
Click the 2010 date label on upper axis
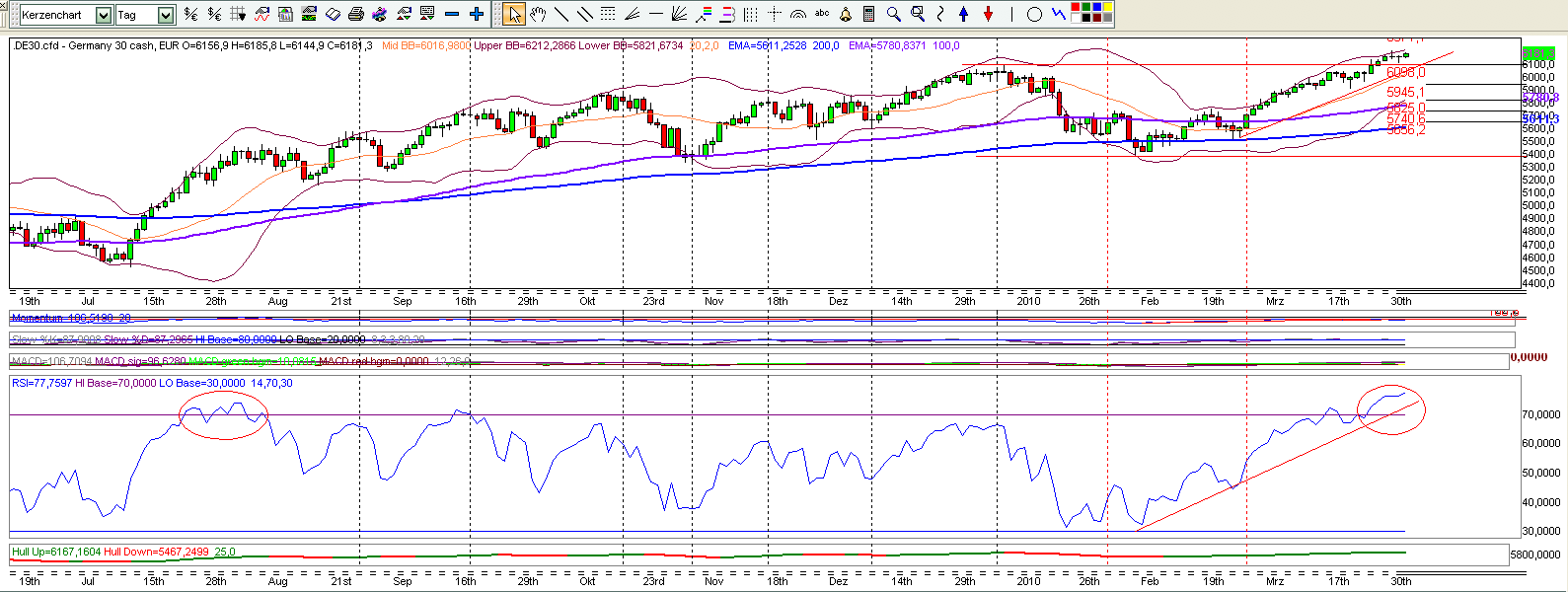coord(1029,301)
